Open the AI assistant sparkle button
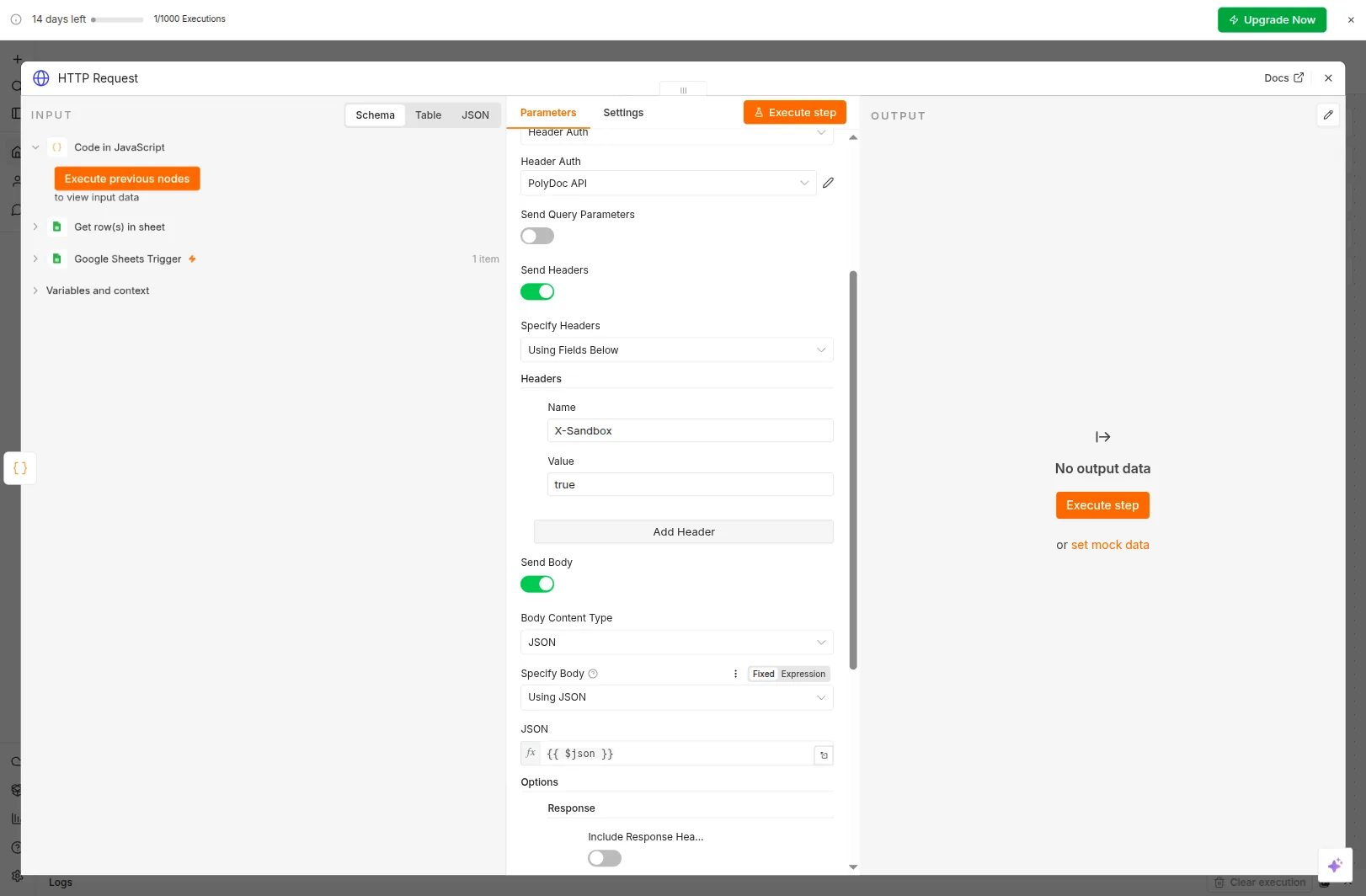The height and width of the screenshot is (896, 1366). pyautogui.click(x=1335, y=865)
